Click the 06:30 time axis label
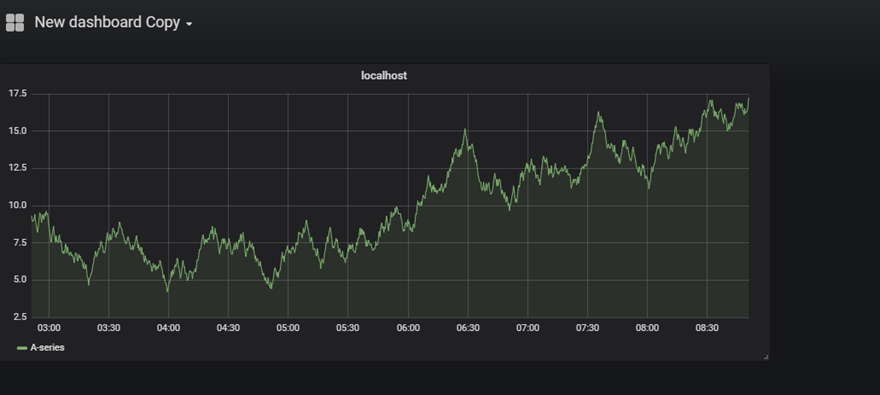 click(468, 328)
